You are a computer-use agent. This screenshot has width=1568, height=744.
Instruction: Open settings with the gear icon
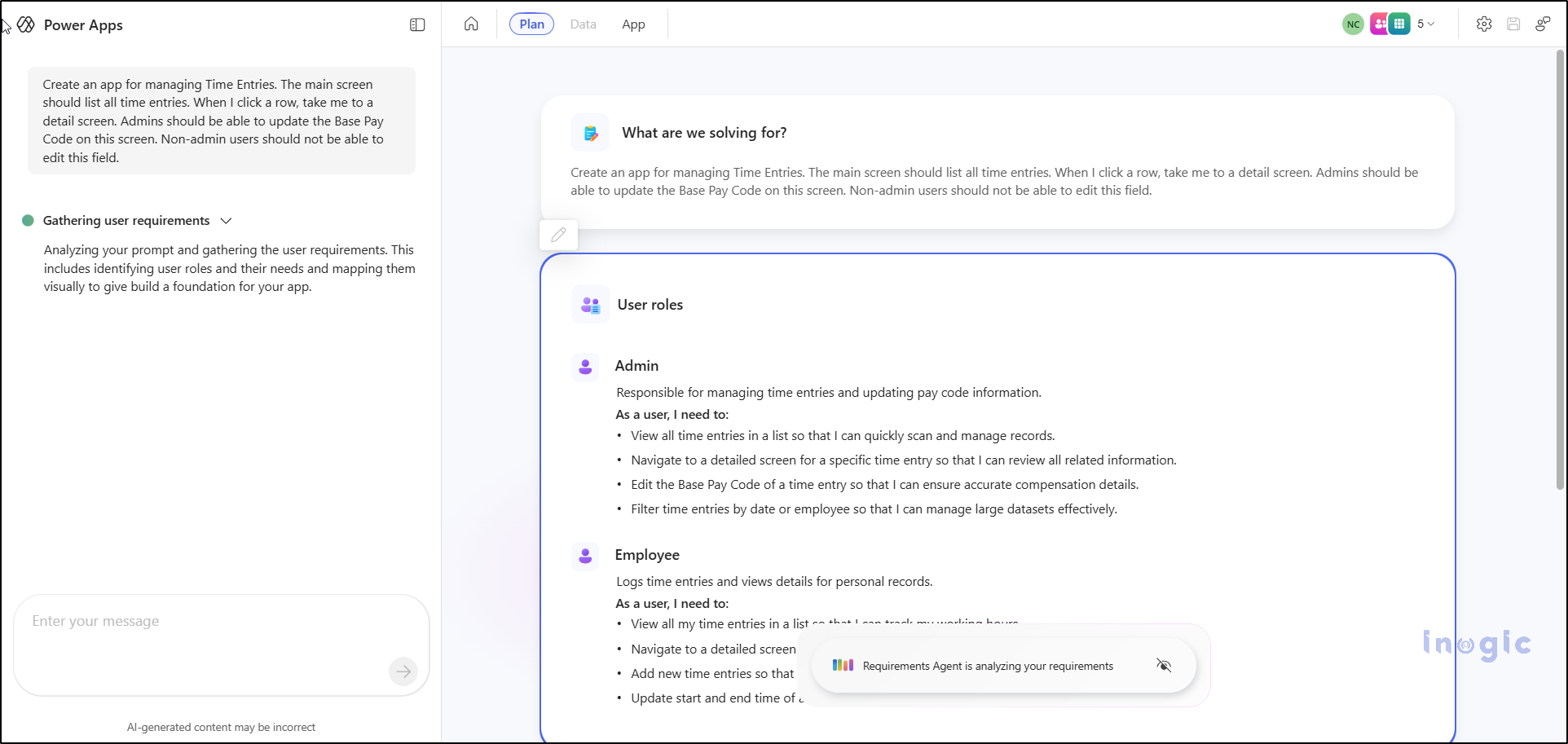[x=1484, y=24]
